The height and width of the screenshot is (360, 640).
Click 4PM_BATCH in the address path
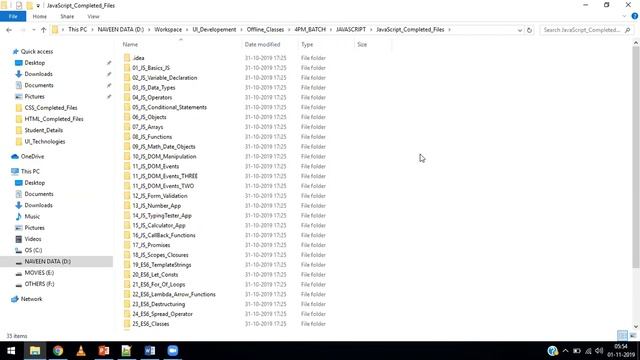[310, 29]
